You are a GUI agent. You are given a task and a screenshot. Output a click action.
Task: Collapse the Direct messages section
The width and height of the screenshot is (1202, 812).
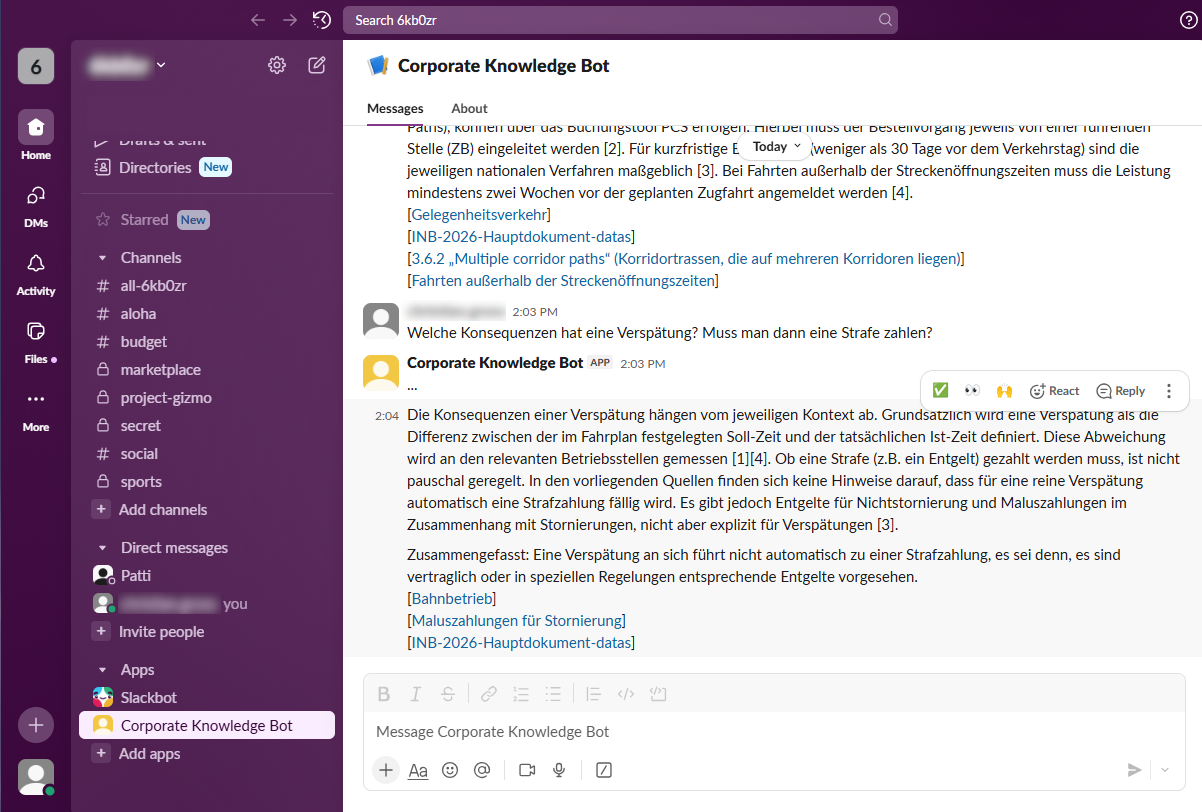pyautogui.click(x=102, y=548)
